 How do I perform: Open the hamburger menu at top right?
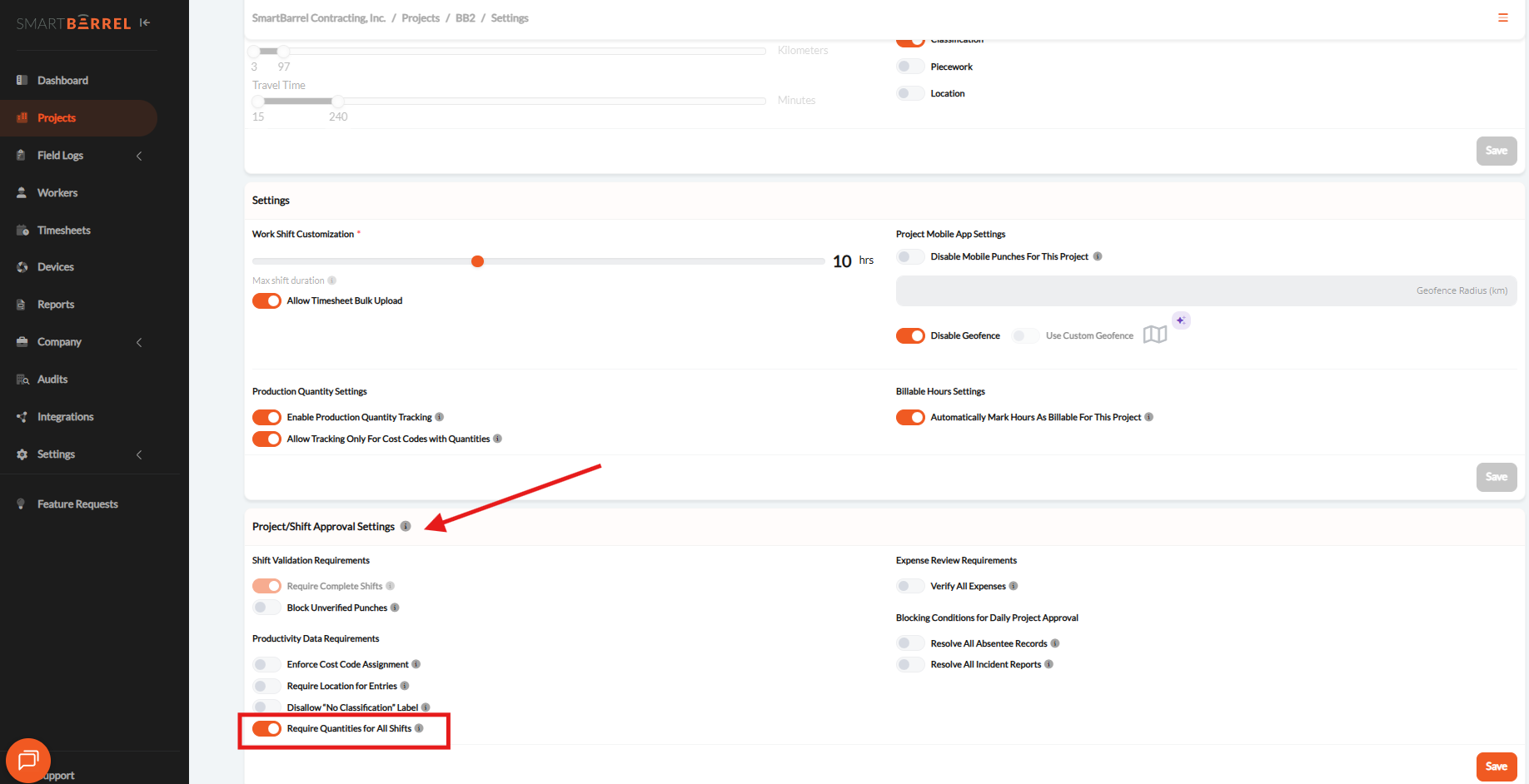tap(1502, 17)
